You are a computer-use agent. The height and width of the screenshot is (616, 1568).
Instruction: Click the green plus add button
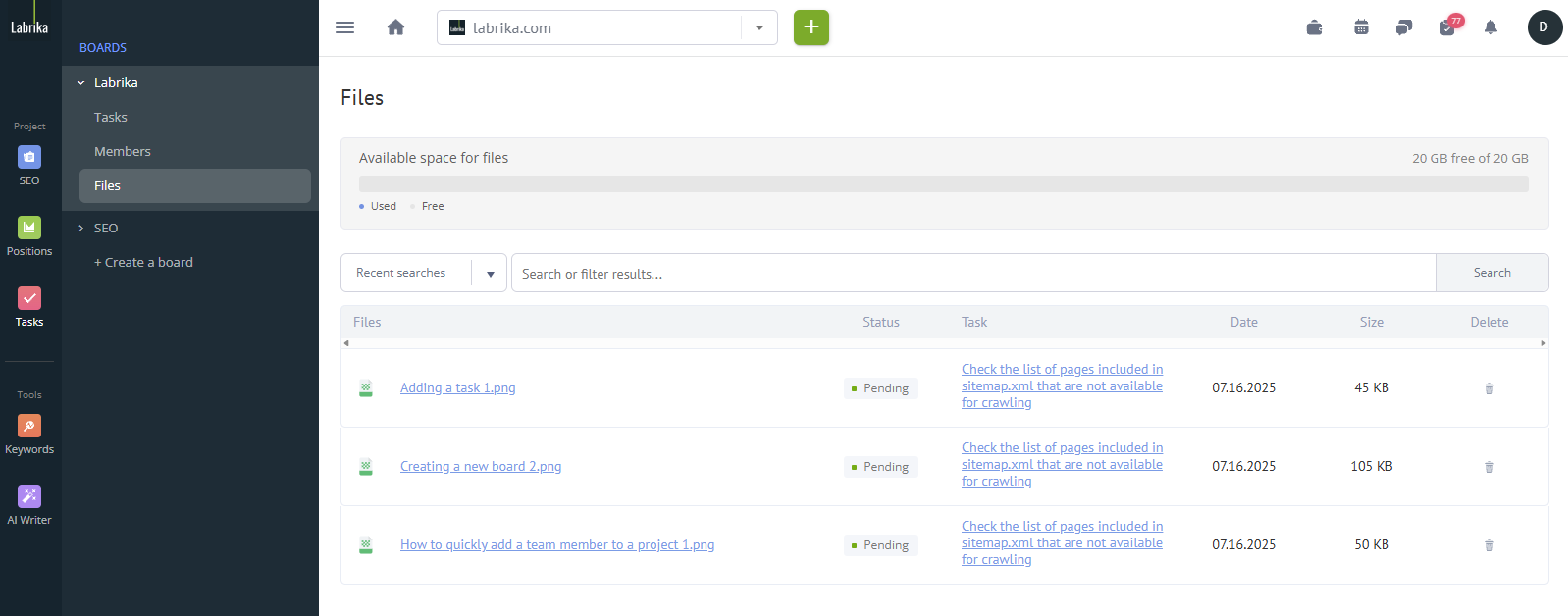point(810,27)
